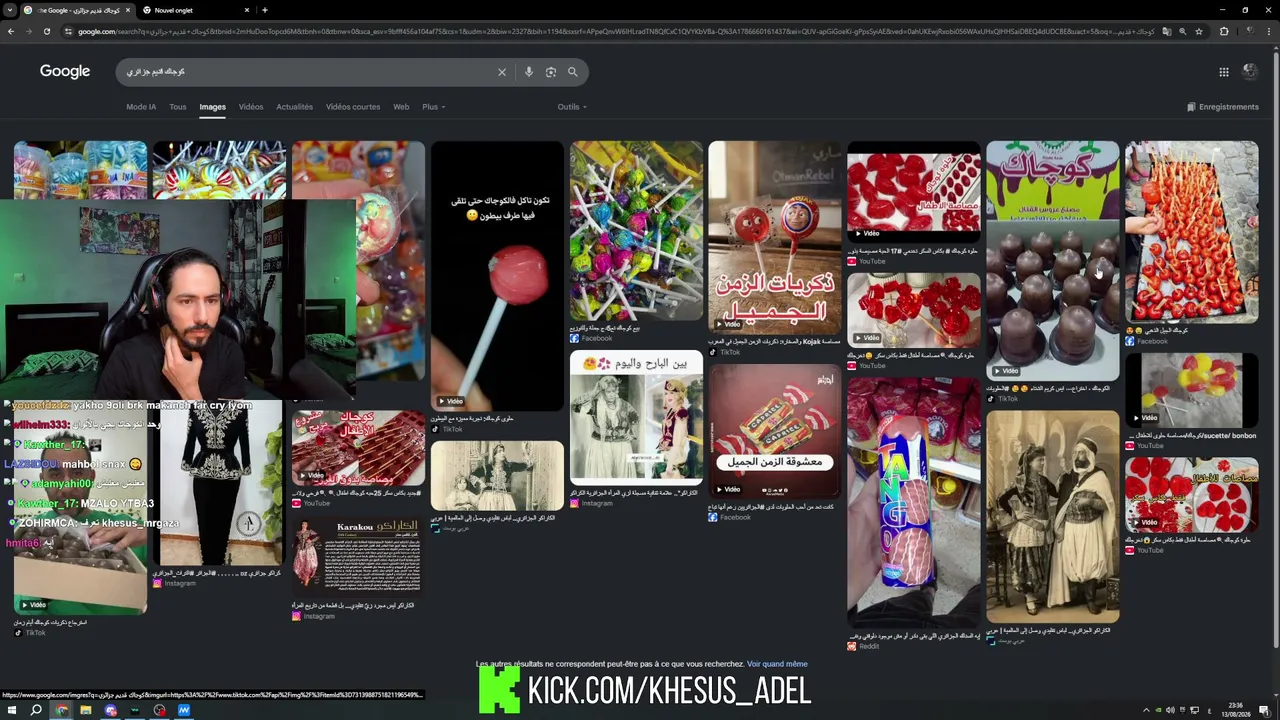Select the Tous results tab
This screenshot has height=720, width=1280.
(178, 107)
